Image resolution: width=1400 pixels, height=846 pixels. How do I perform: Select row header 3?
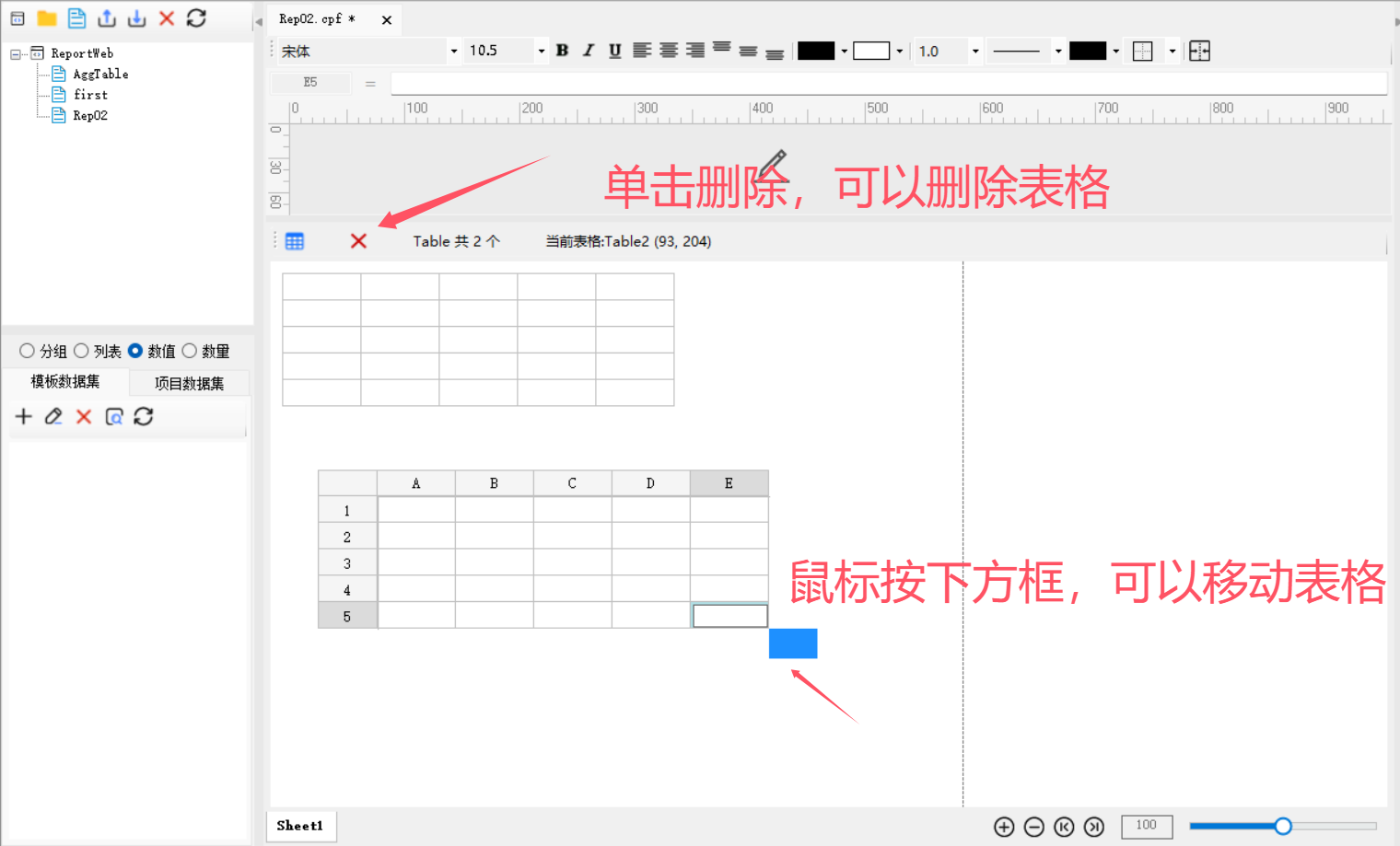pos(347,563)
